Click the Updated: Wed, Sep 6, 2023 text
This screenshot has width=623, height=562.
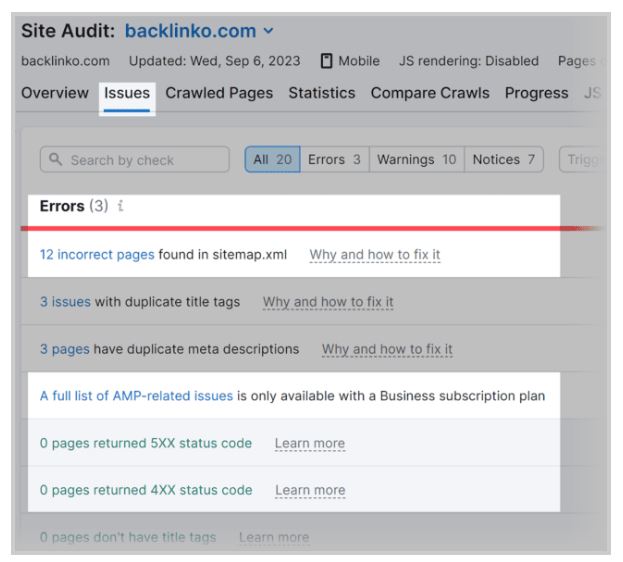point(215,61)
